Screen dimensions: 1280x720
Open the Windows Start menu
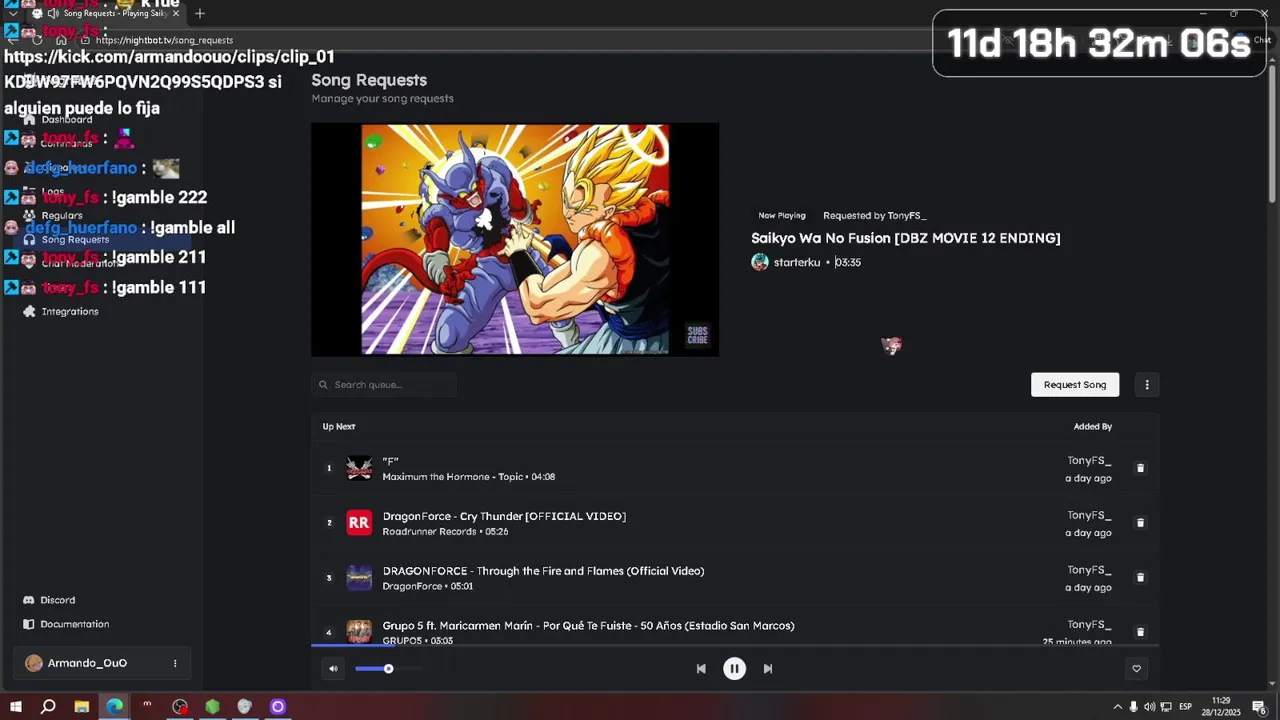pos(16,707)
